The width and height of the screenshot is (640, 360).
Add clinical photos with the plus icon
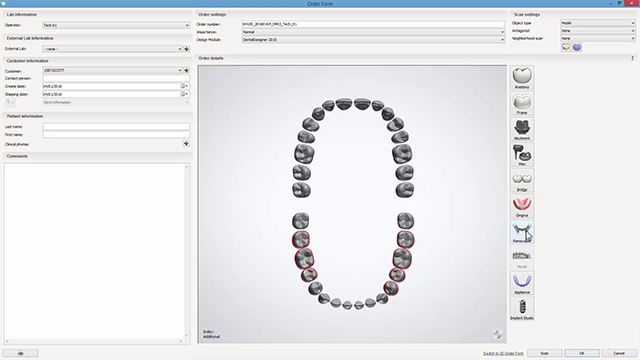[x=186, y=144]
